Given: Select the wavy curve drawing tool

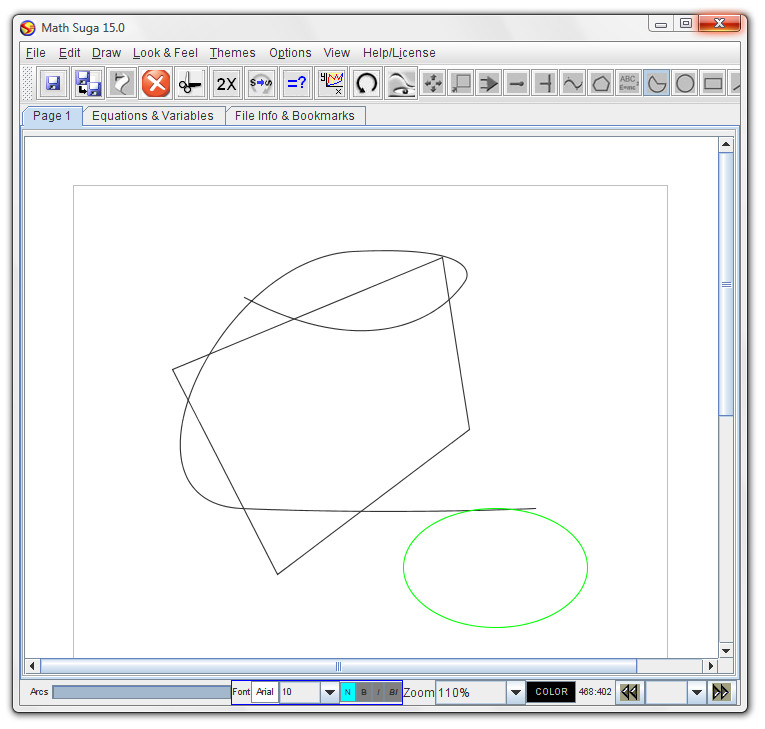Looking at the screenshot, I should pos(573,83).
